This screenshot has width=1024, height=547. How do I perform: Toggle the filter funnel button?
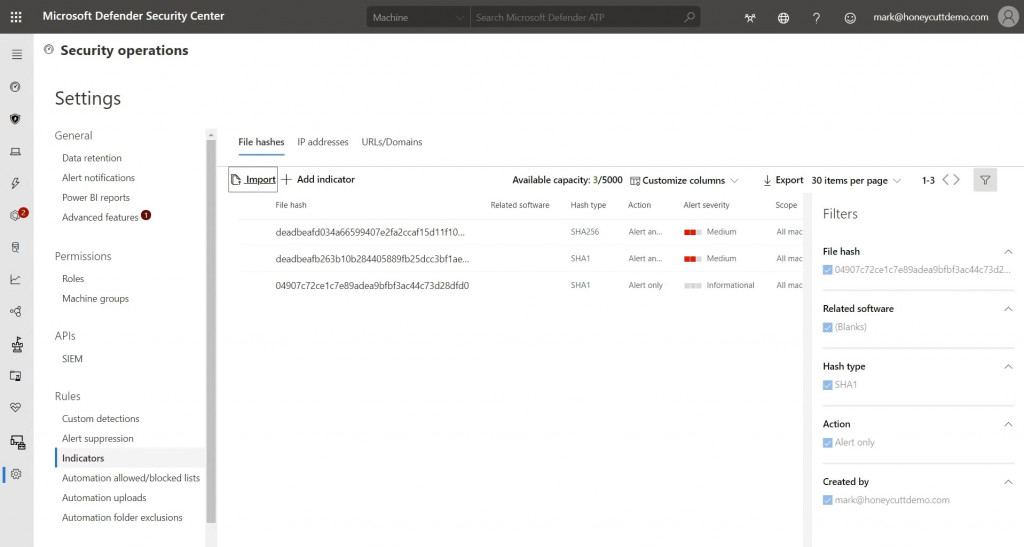click(x=985, y=180)
